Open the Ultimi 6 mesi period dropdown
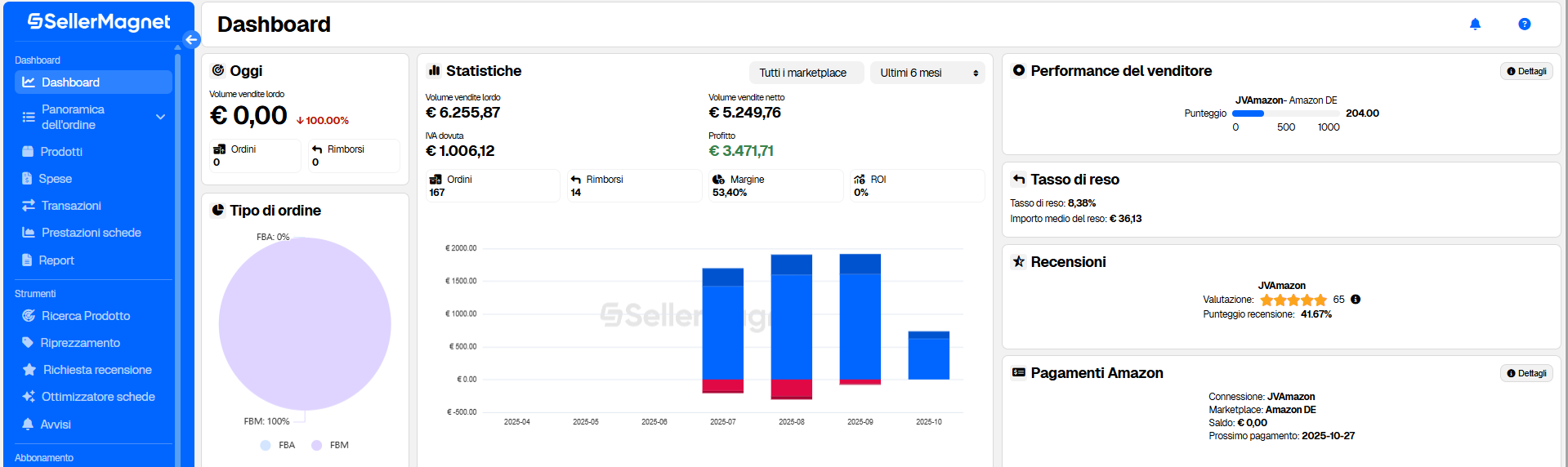Viewport: 1568px width, 467px height. (x=927, y=73)
